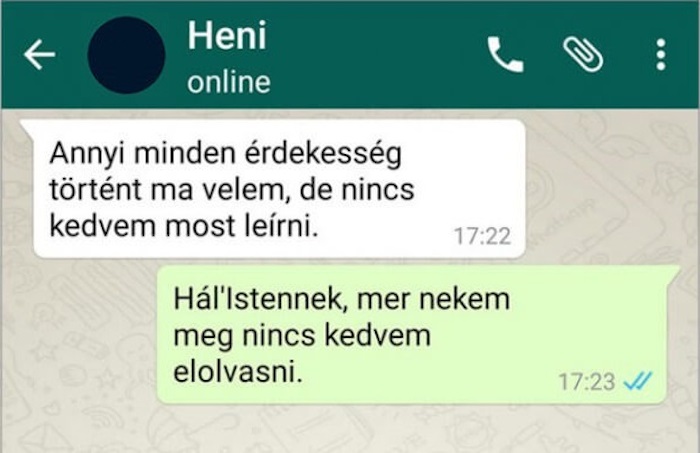Click the 17:22 message timestamp
Screen dimensions: 700x453
click(x=482, y=236)
